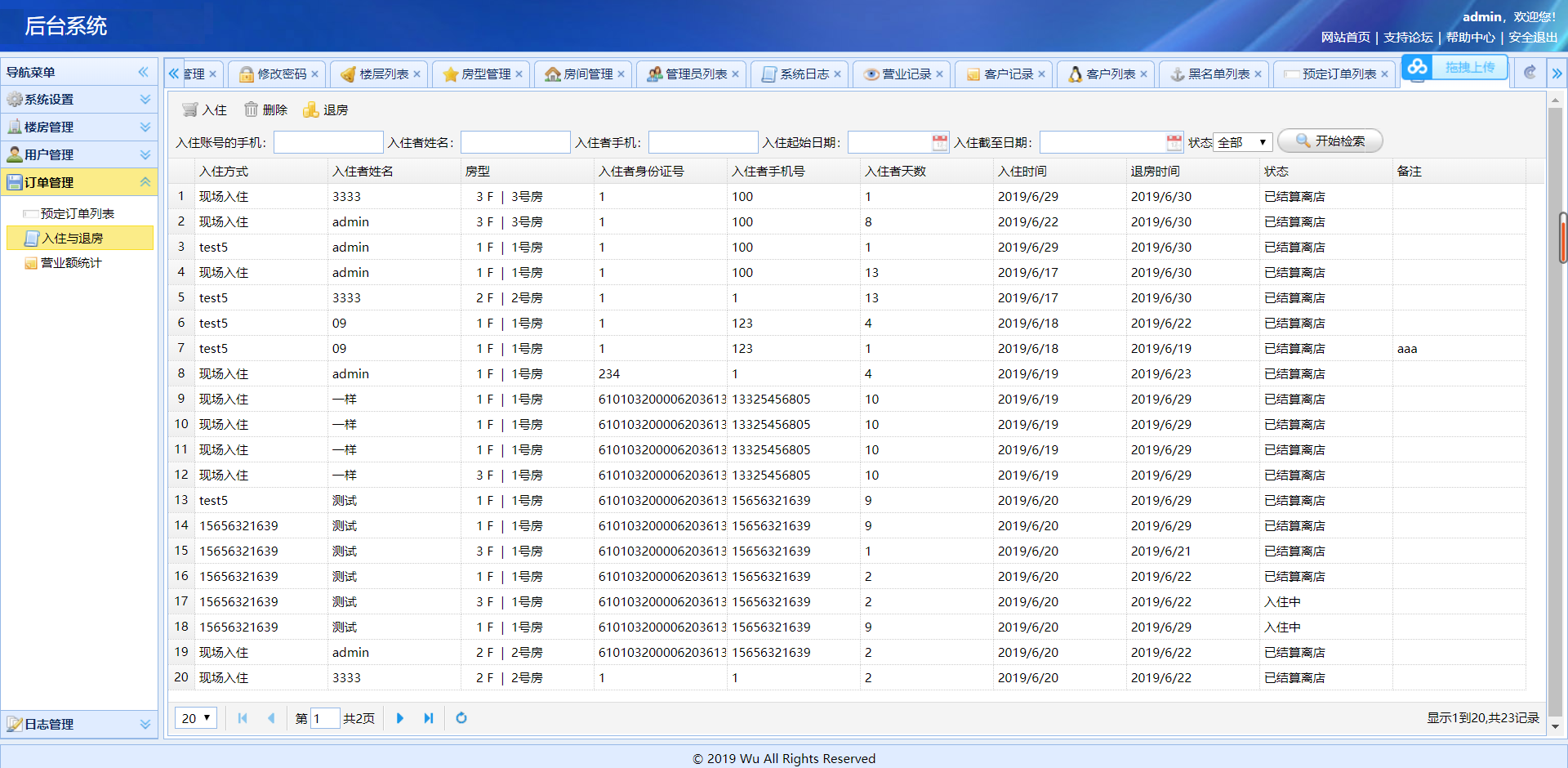Close the 客户记录 tab
The image size is (1568, 768).
(x=1041, y=74)
